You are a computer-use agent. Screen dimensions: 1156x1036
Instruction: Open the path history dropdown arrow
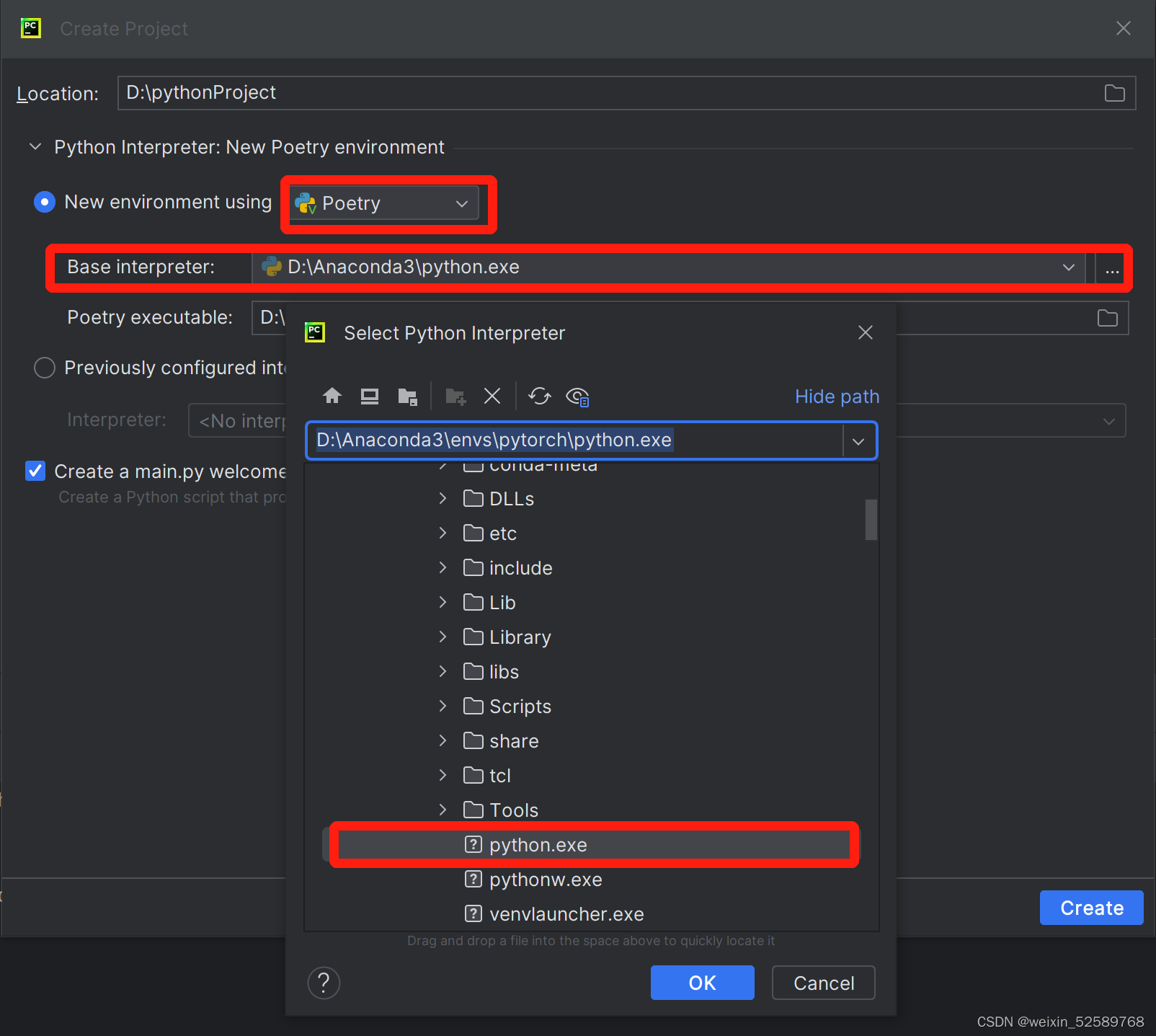click(x=858, y=440)
